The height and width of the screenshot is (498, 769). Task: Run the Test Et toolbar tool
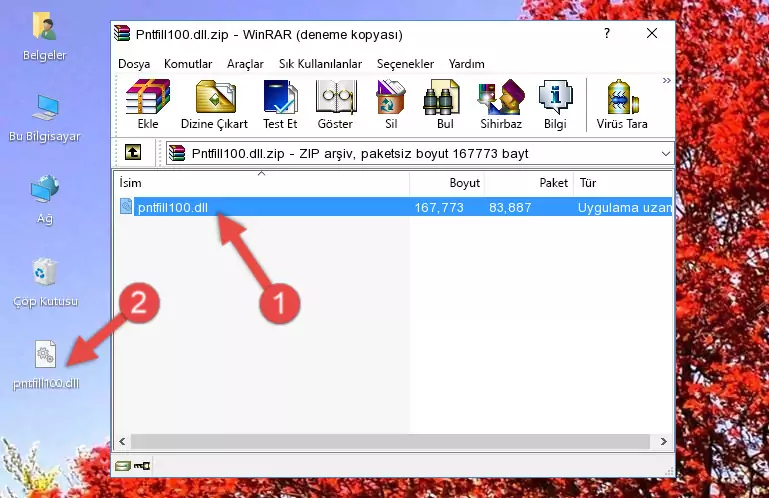click(x=280, y=105)
